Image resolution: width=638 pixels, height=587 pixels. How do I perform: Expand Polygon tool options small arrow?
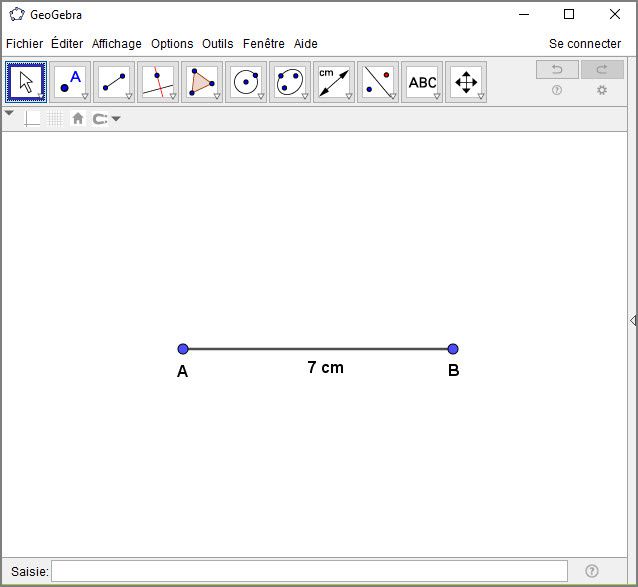tap(217, 96)
